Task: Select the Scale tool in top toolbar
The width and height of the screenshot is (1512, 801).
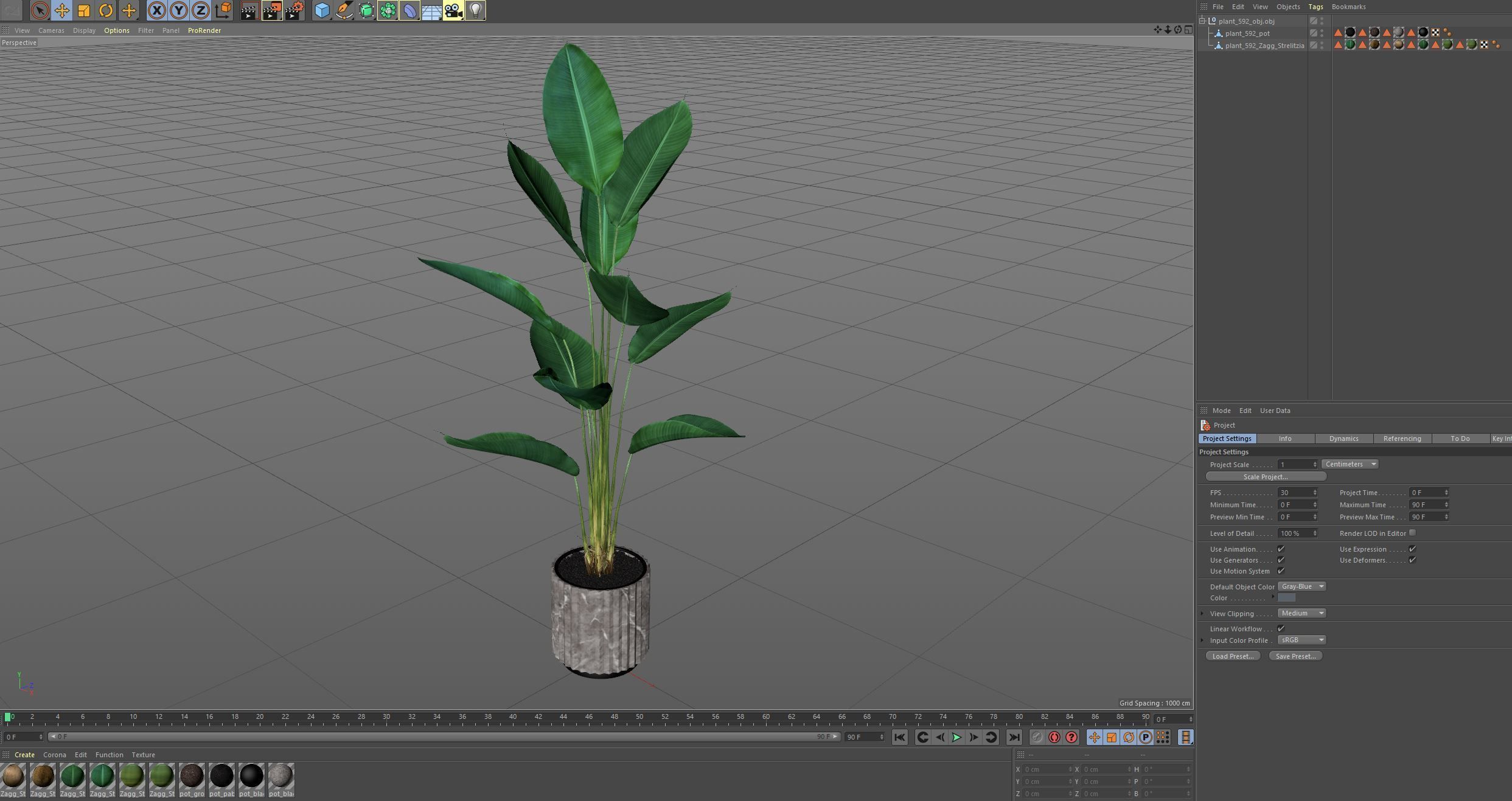Action: 84,10
